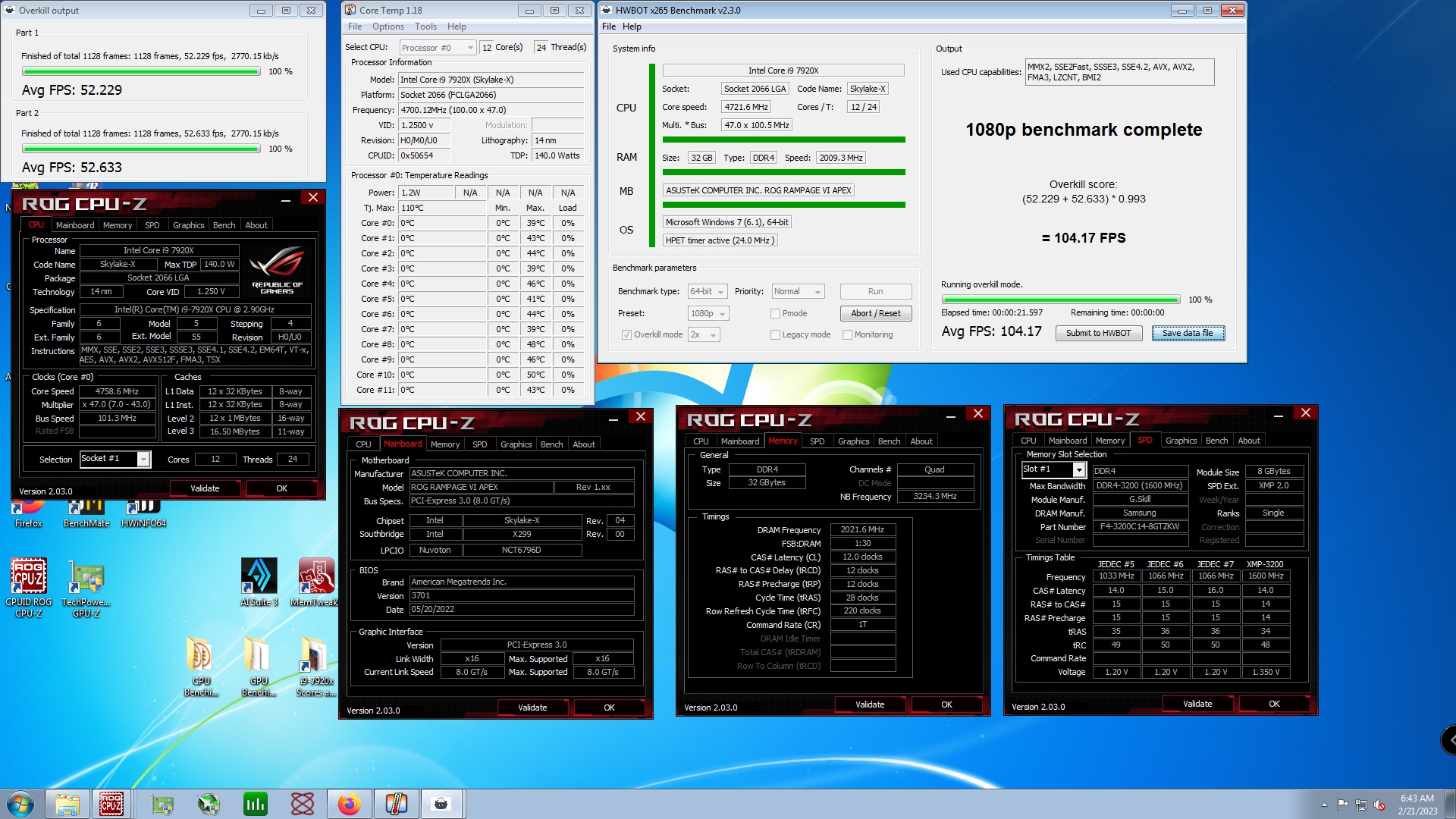Open the TechPowerUp GPU-Z desktop shortcut

click(x=86, y=588)
